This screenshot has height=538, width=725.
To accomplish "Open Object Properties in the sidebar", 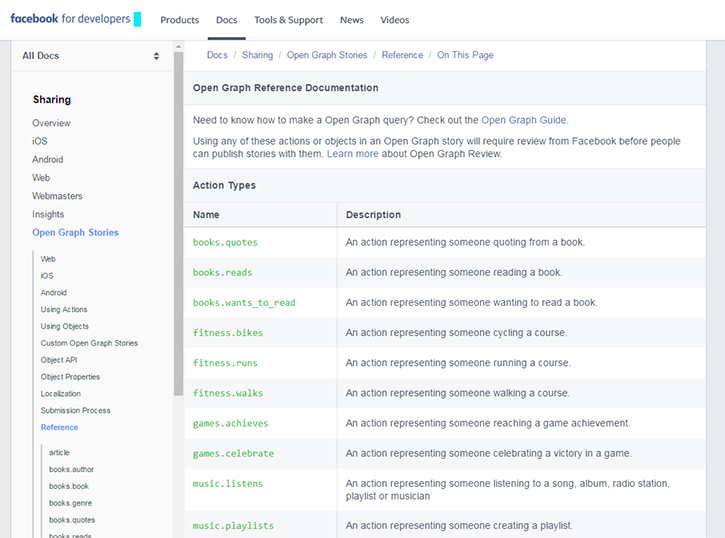I will [x=70, y=377].
